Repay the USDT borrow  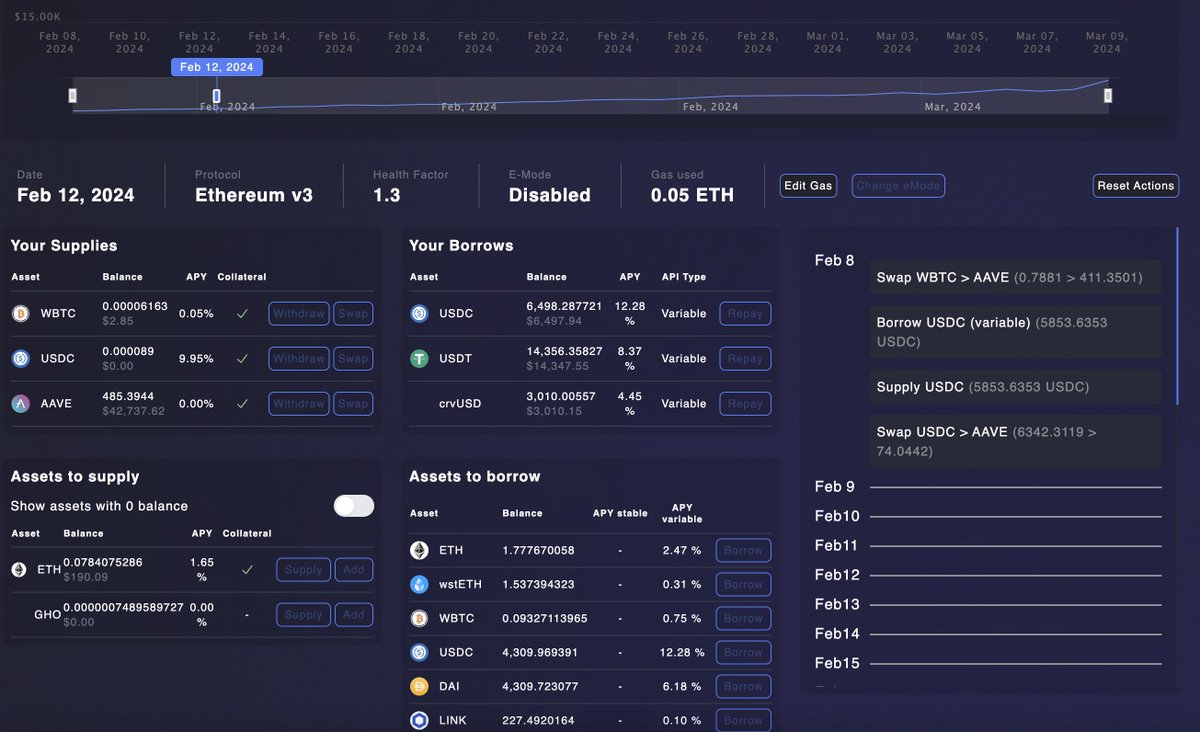pos(745,359)
